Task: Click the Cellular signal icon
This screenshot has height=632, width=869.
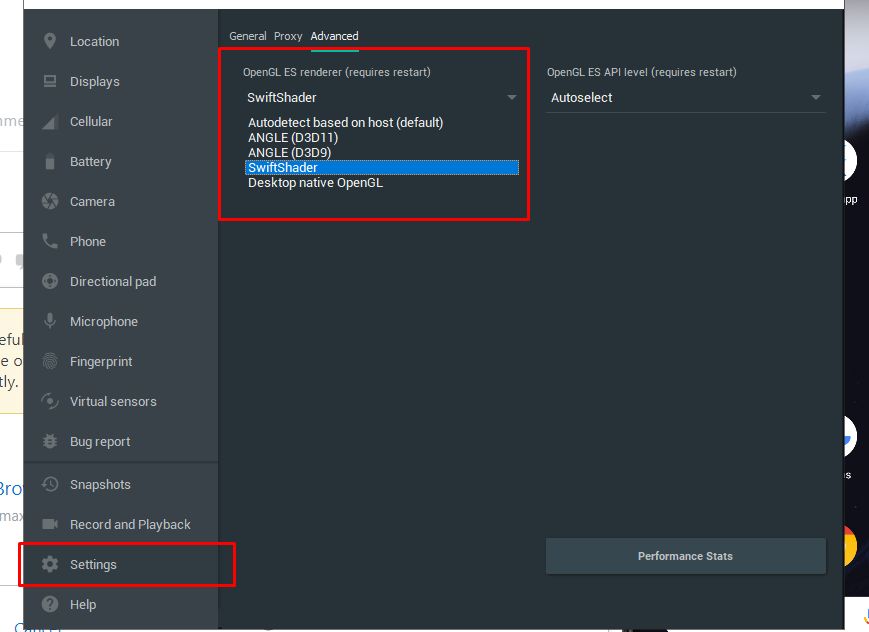Action: (x=50, y=121)
